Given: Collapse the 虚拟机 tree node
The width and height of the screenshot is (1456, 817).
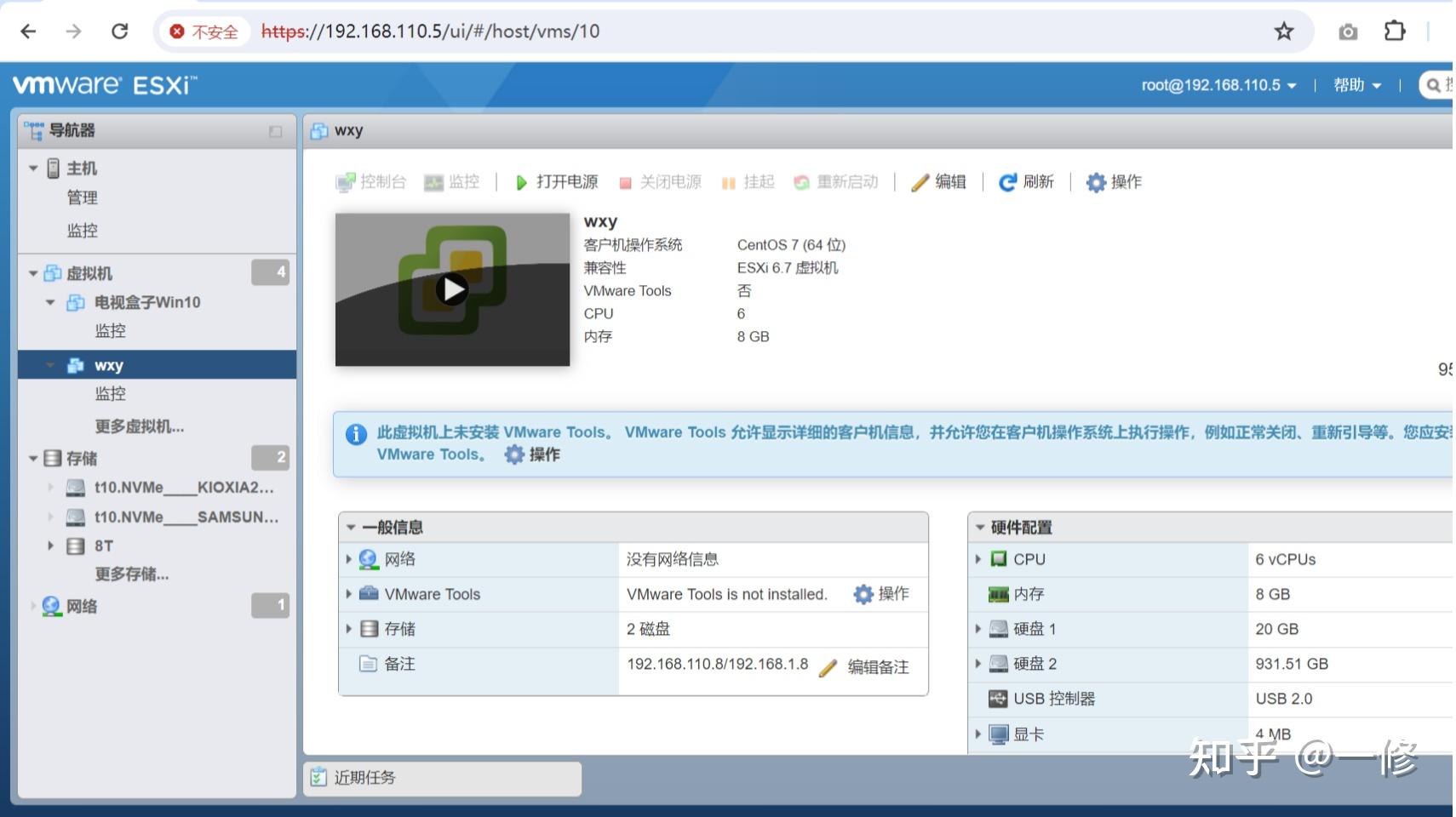Looking at the screenshot, I should click(x=33, y=273).
